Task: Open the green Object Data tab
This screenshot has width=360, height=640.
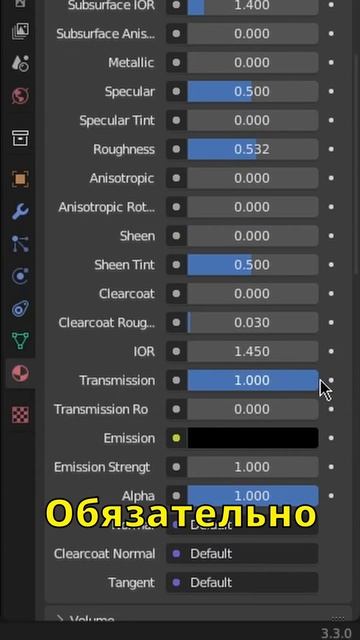Action: tap(20, 340)
